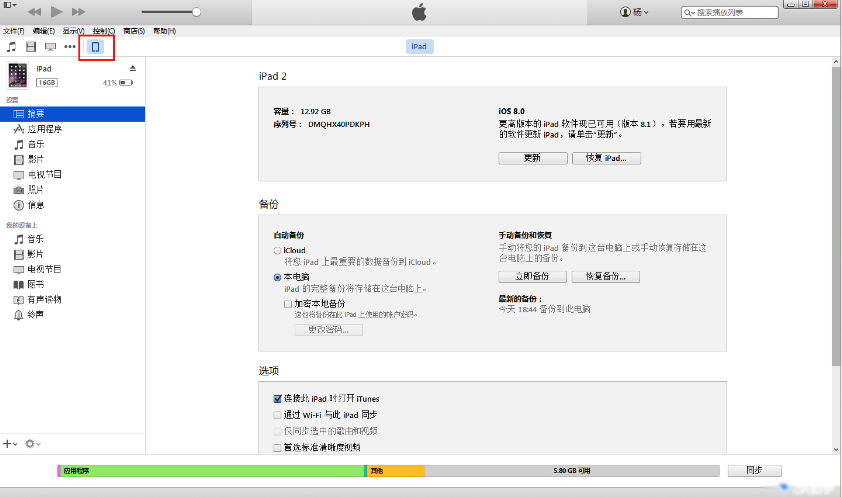Switch to Movies library via film icon

31,47
